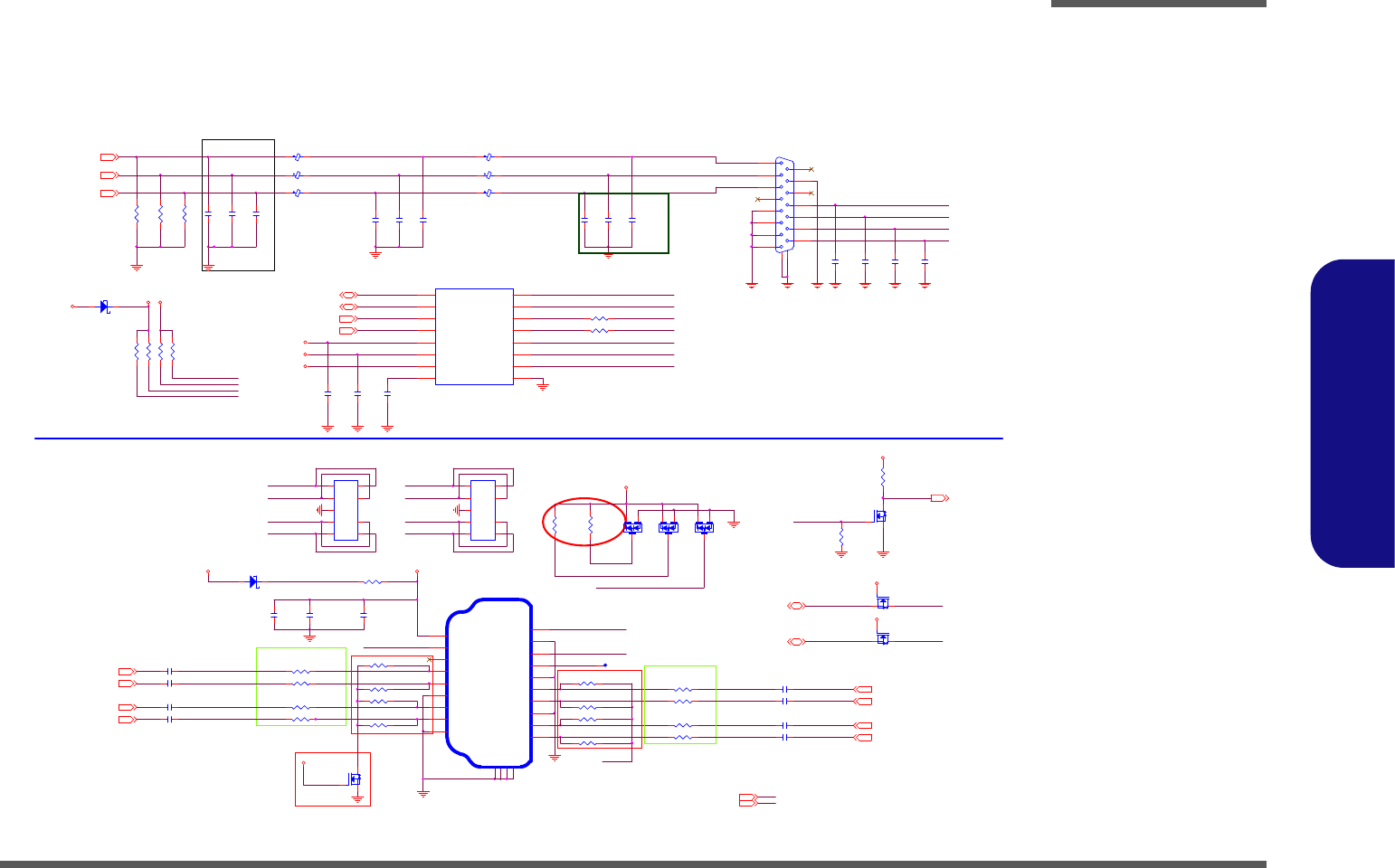Select the bidirectional port feeding the upper pass-transistor
The width and height of the screenshot is (1395, 868).
[796, 606]
